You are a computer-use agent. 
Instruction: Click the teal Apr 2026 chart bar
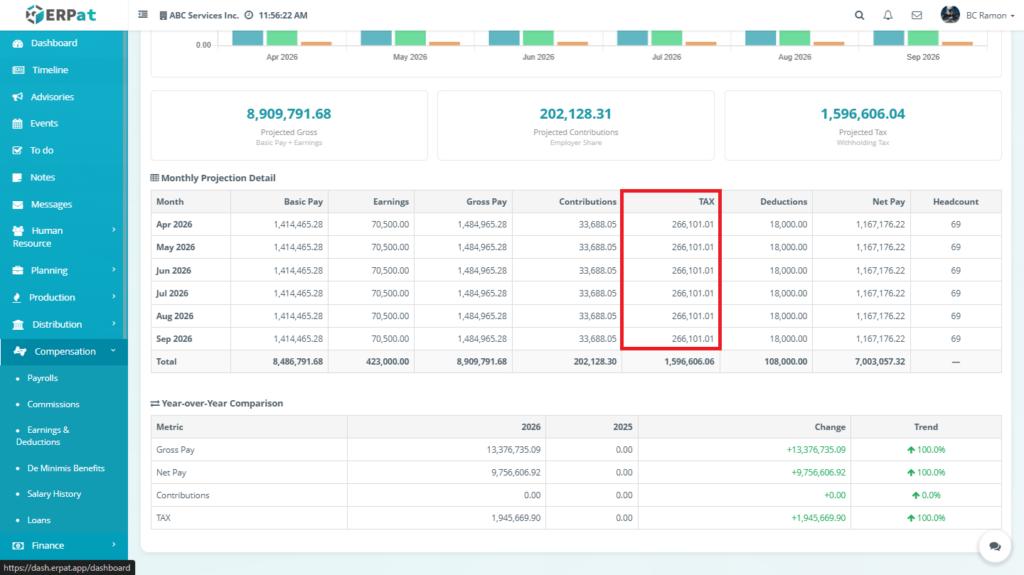point(248,37)
